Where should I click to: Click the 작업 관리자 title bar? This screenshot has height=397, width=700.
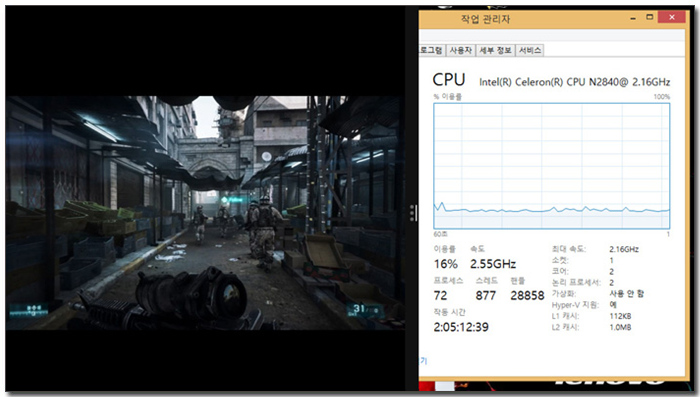click(522, 18)
